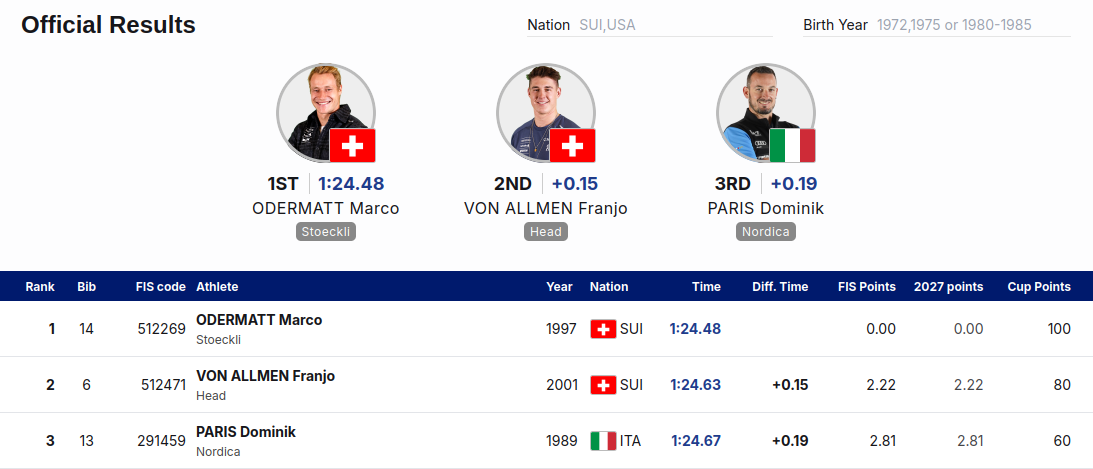Click the Nordica brand tag under Paris
This screenshot has width=1093, height=469.
(x=766, y=232)
